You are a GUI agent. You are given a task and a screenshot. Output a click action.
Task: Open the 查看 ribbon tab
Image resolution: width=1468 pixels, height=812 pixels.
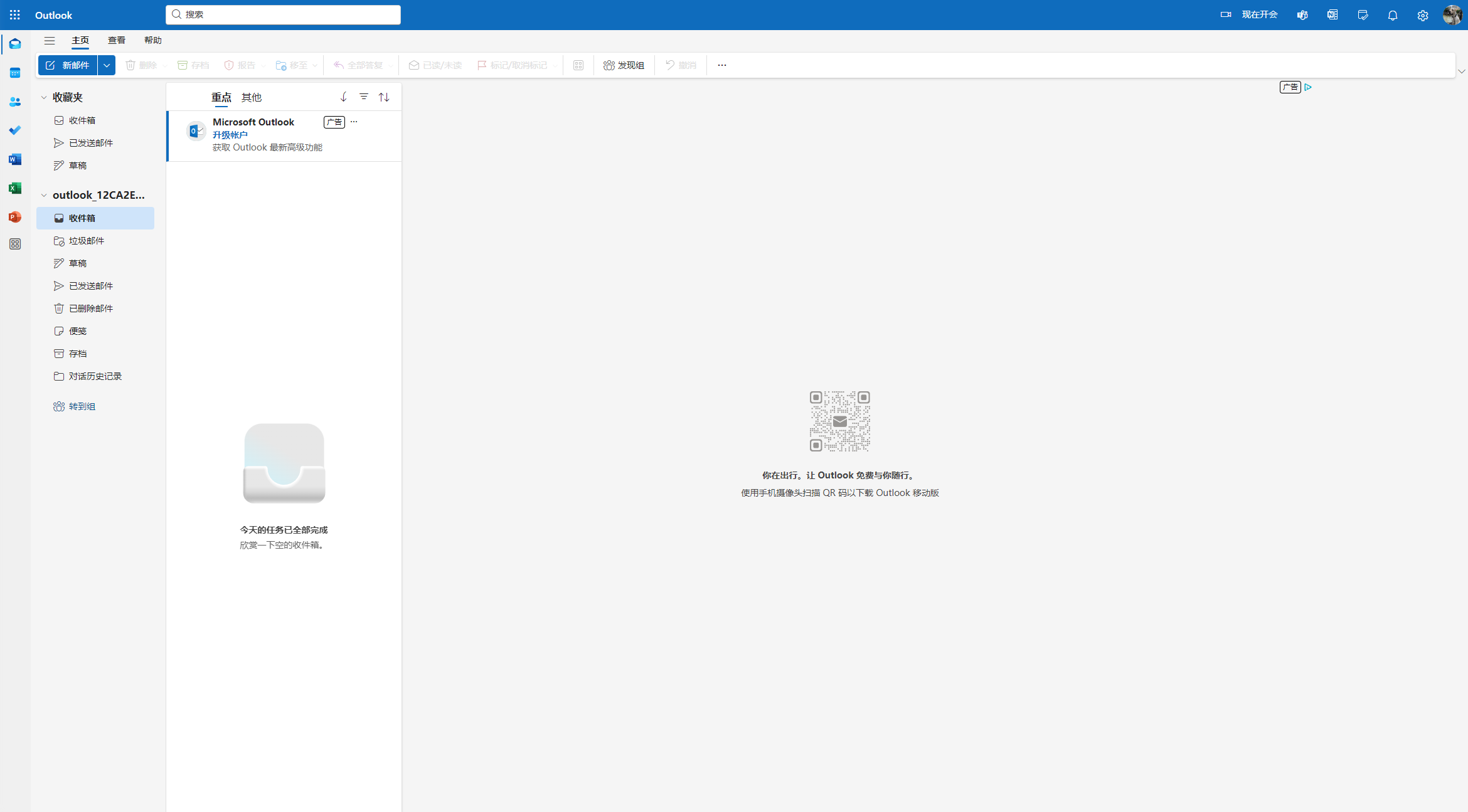(117, 40)
